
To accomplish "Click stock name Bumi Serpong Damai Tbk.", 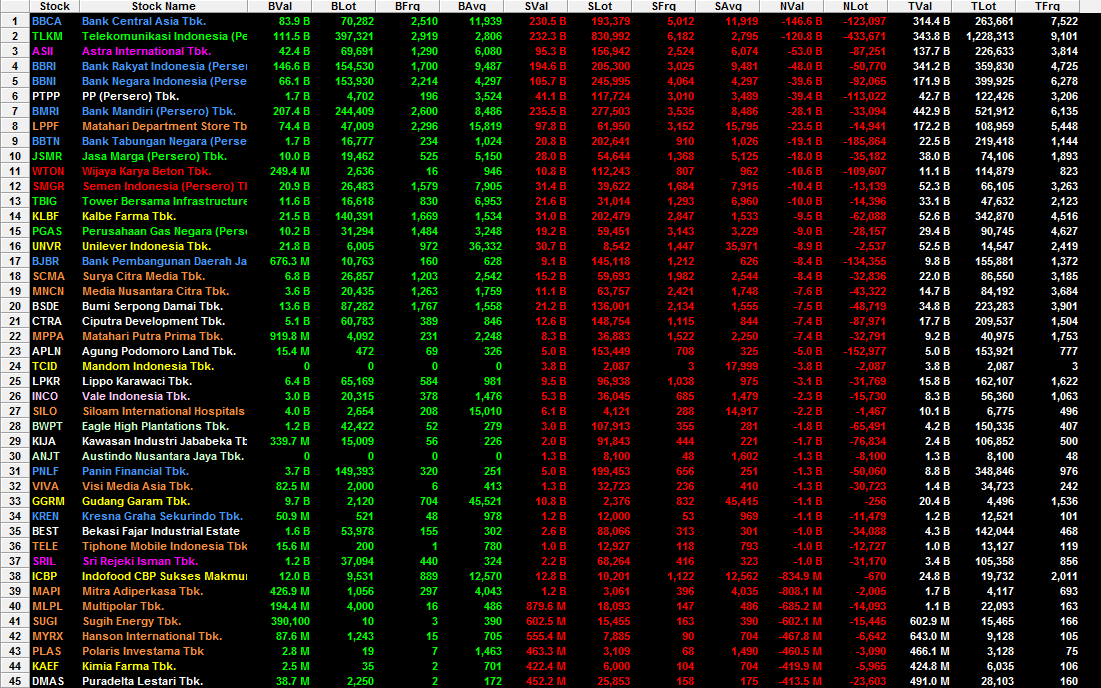I will (x=152, y=306).
